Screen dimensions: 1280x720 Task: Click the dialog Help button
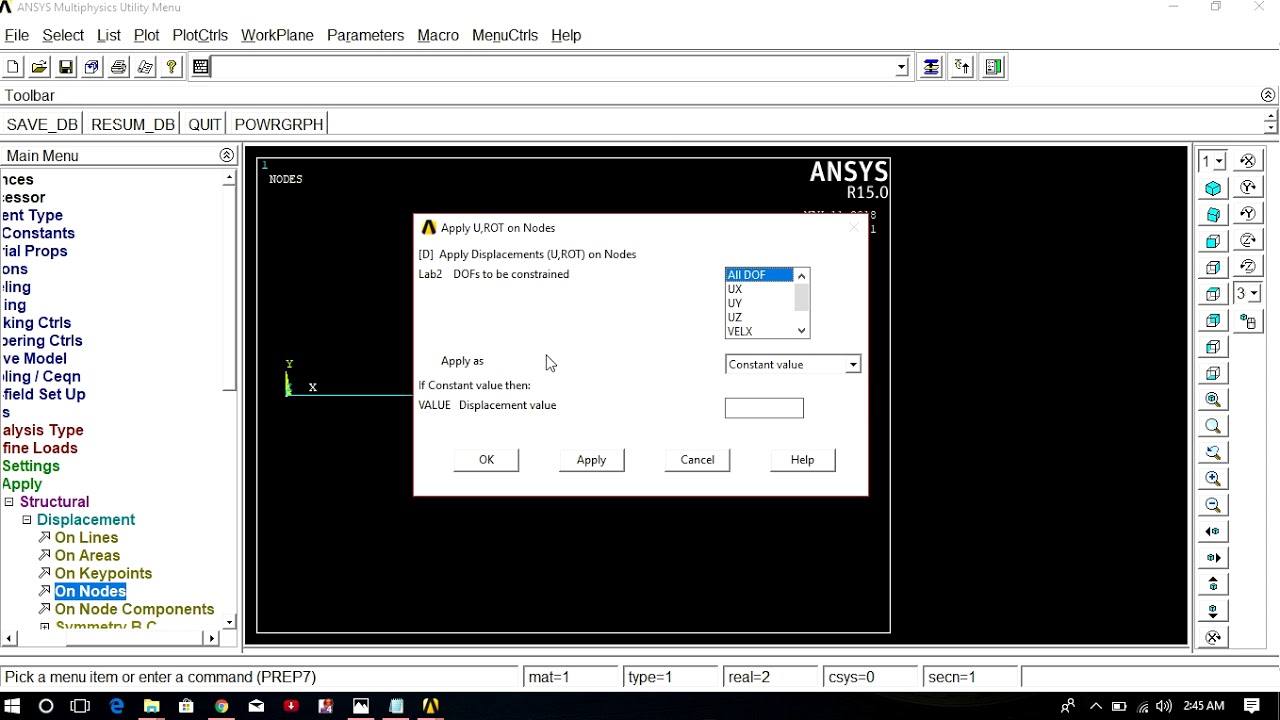(802, 460)
